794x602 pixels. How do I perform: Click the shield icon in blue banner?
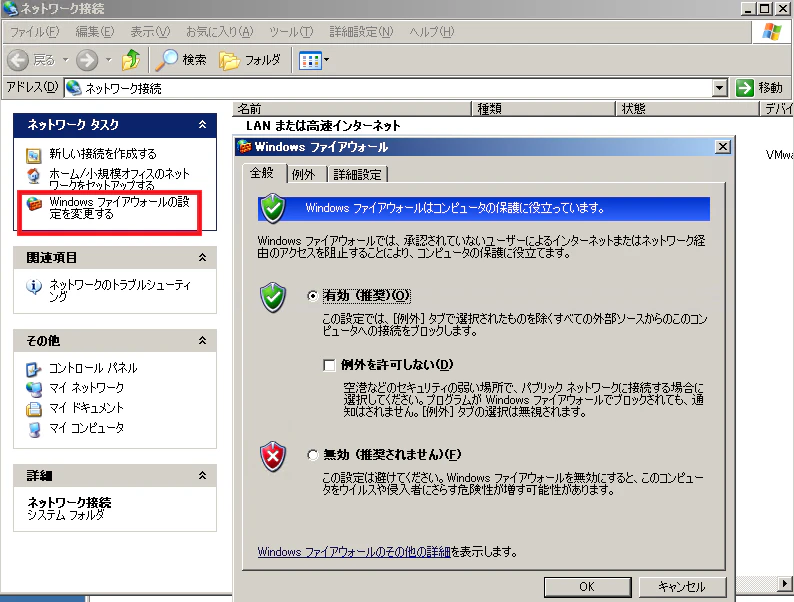coord(273,208)
